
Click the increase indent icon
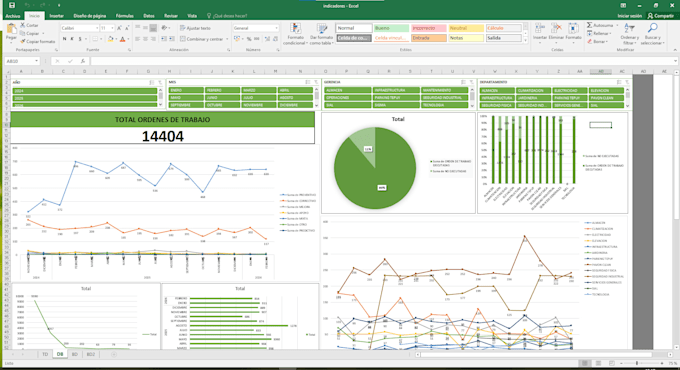tap(172, 39)
